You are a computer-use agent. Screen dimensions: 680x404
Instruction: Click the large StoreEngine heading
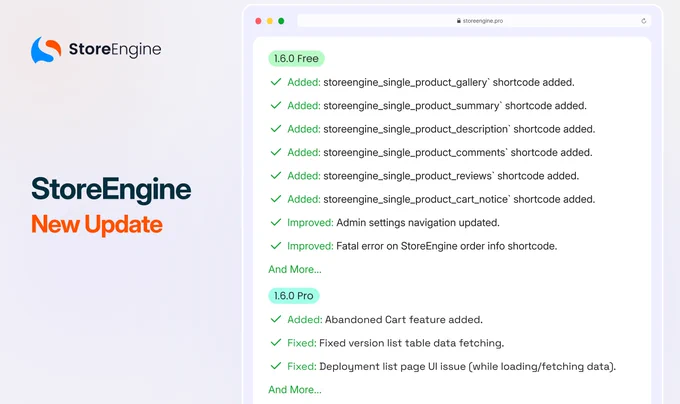(x=111, y=189)
